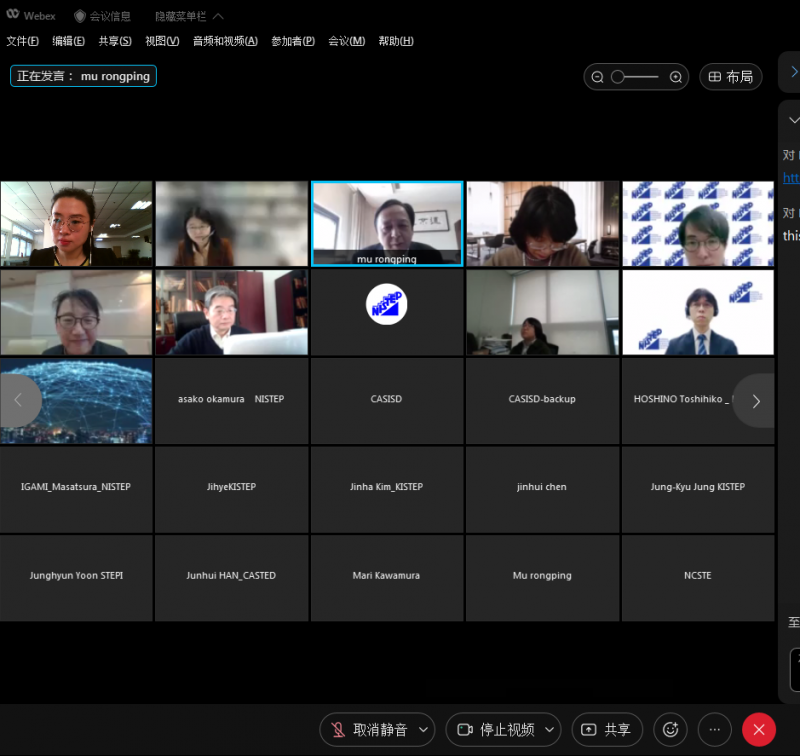The height and width of the screenshot is (756, 800).
Task: Go to next page of participants
Action: click(x=755, y=401)
